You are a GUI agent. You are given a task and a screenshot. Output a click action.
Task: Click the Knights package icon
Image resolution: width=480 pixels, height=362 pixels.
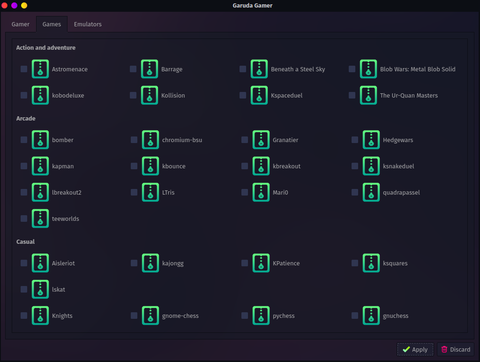coord(40,316)
